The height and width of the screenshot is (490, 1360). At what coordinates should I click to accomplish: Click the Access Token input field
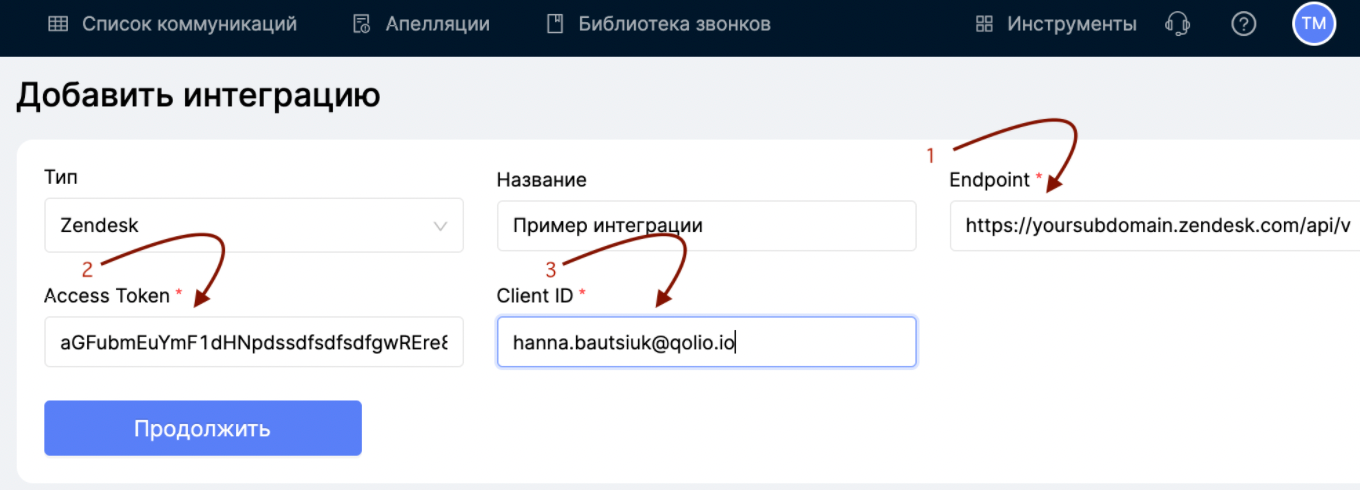click(254, 343)
